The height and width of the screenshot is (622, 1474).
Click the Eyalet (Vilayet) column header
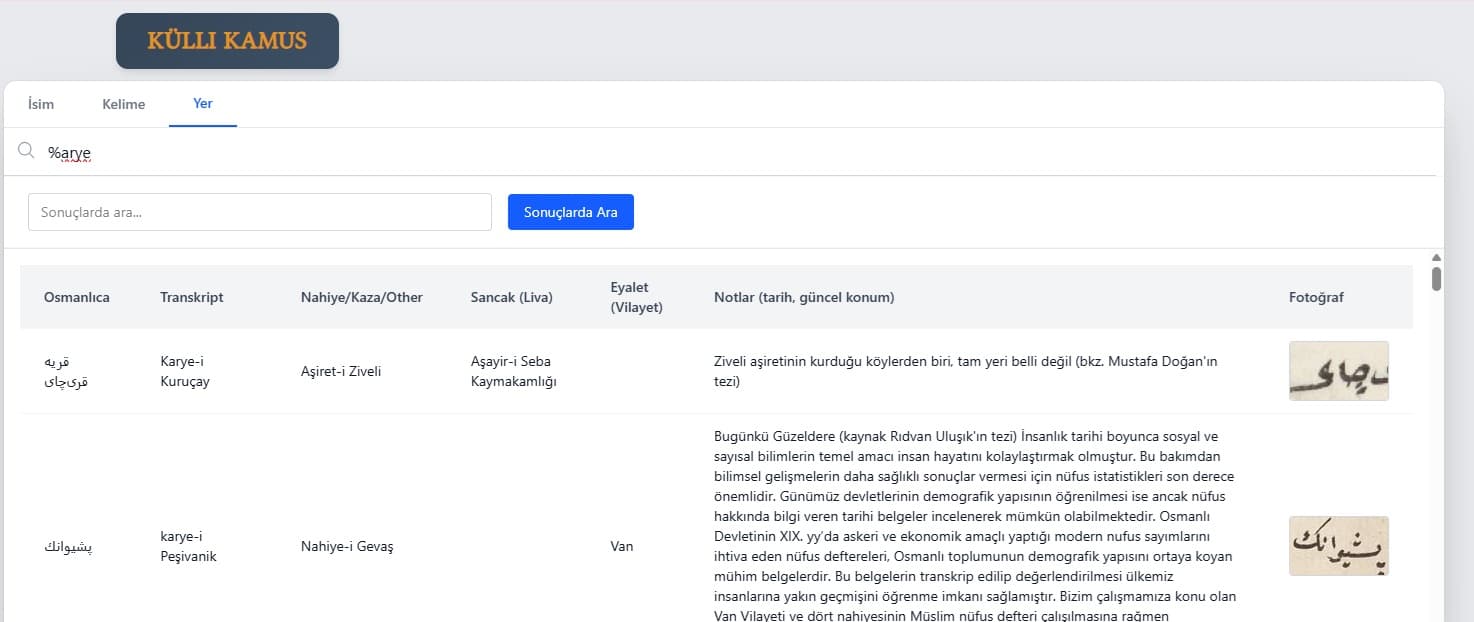(x=637, y=297)
